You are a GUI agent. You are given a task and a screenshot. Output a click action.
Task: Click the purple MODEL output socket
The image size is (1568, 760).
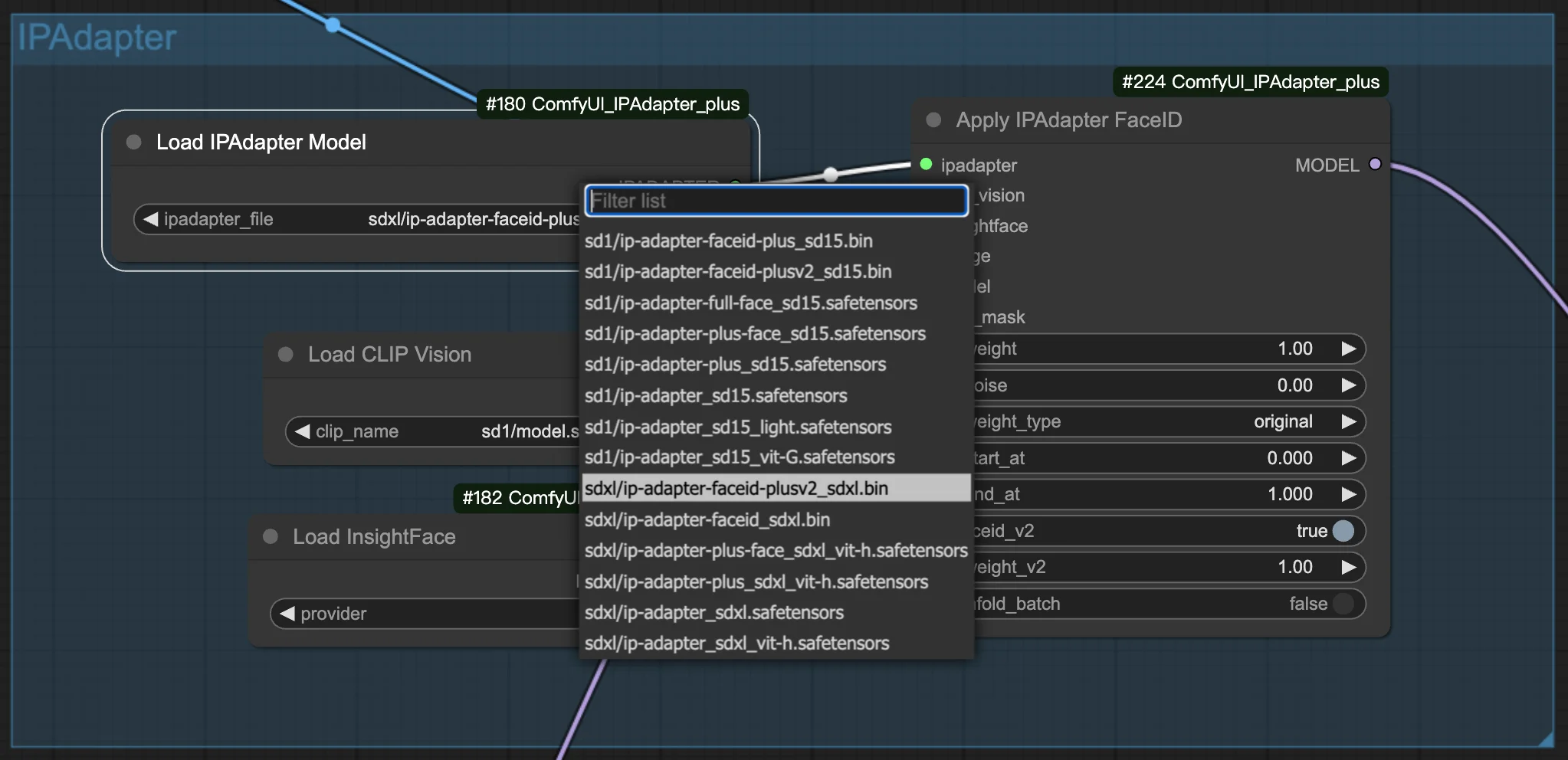click(x=1375, y=164)
